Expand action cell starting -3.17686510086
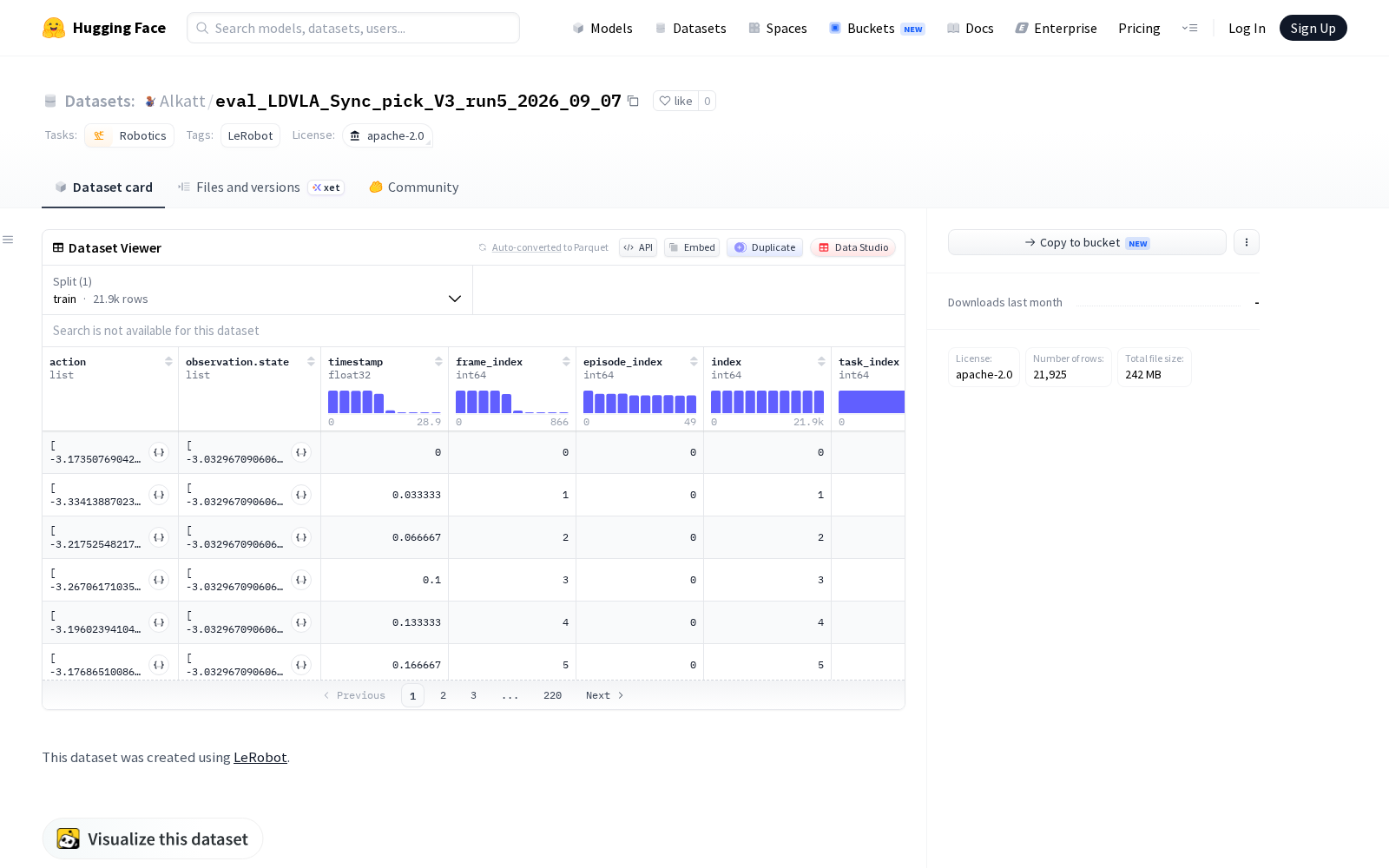The image size is (1389, 868). pyautogui.click(x=159, y=665)
